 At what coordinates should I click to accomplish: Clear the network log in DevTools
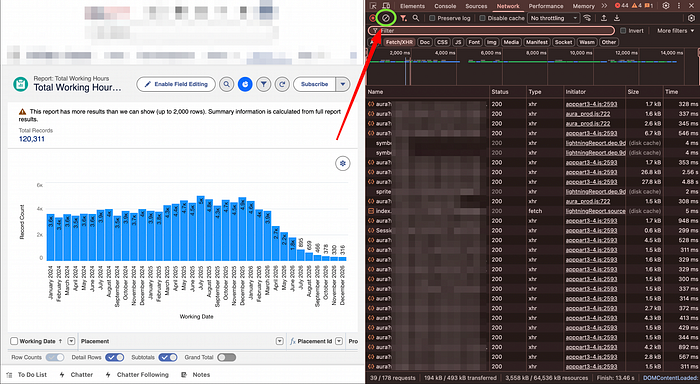pos(386,18)
